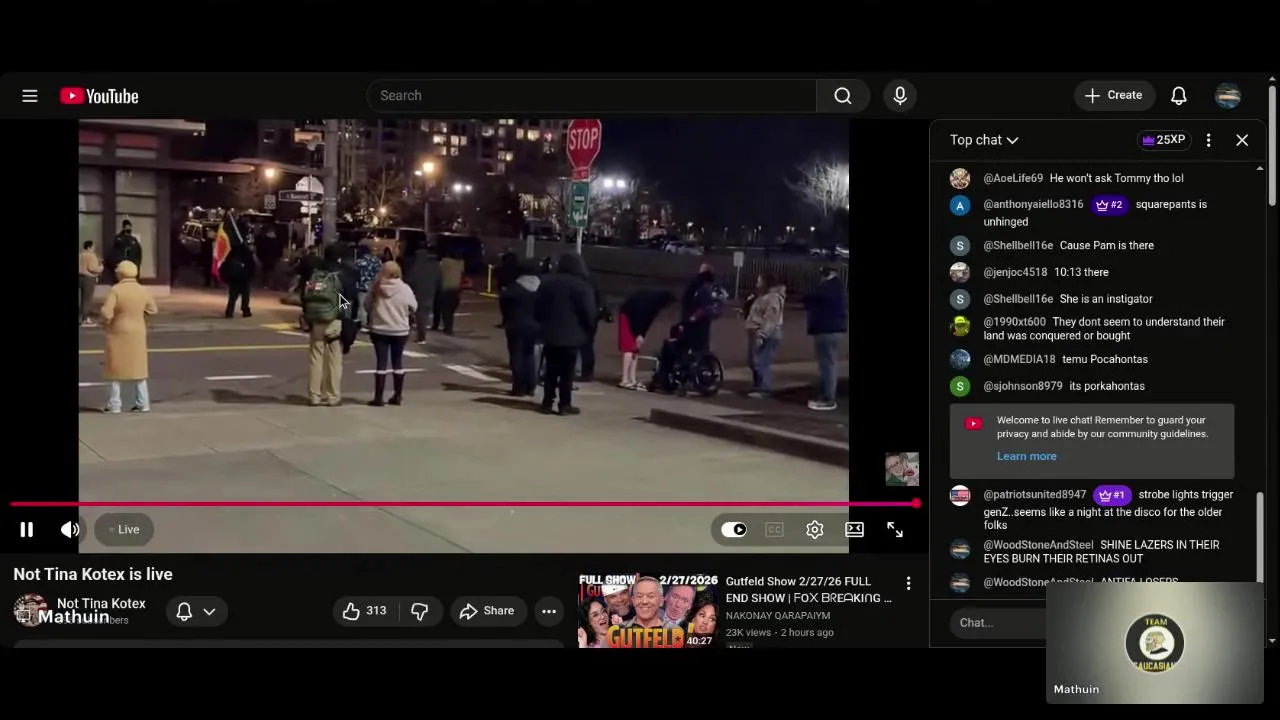Click @AoeLife69 avatar in chat

960,178
